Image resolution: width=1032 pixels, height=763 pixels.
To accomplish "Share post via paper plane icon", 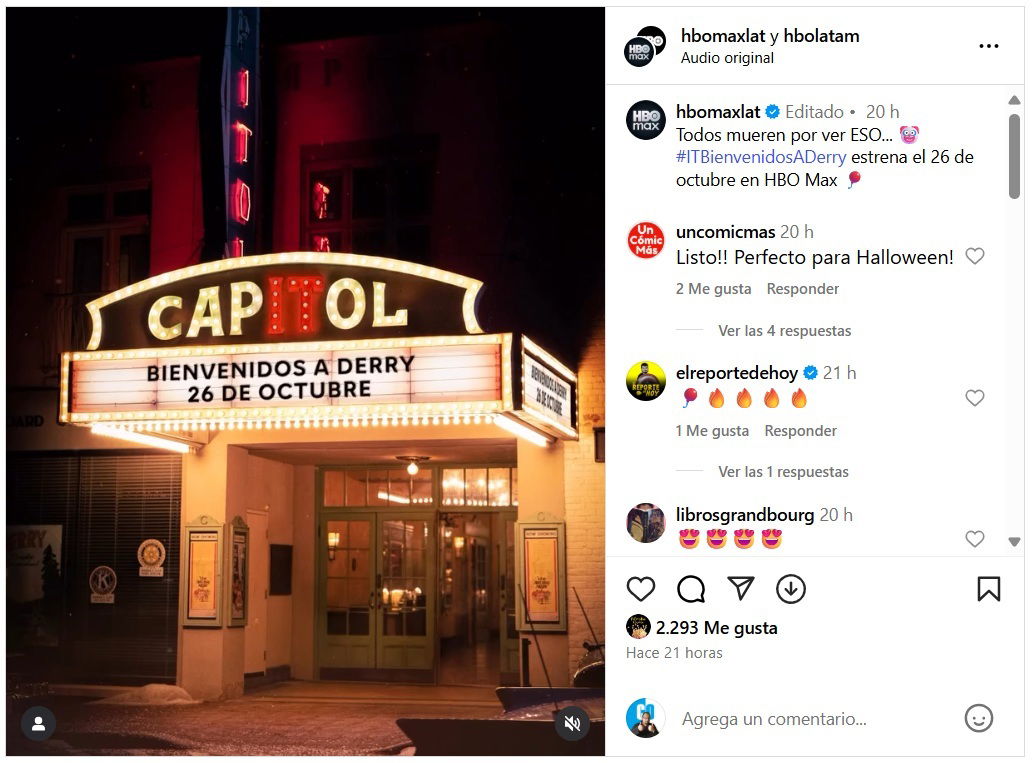I will point(740,589).
